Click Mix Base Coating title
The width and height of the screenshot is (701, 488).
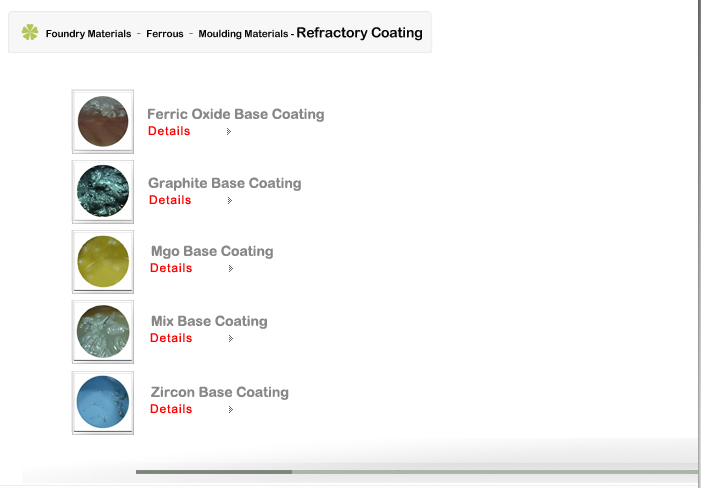pos(209,321)
